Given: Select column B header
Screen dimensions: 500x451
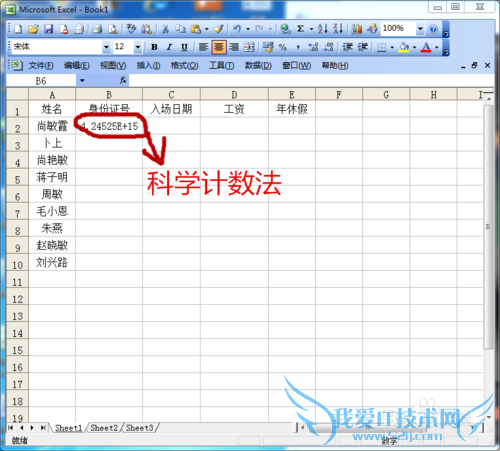Looking at the screenshot, I should [109, 95].
